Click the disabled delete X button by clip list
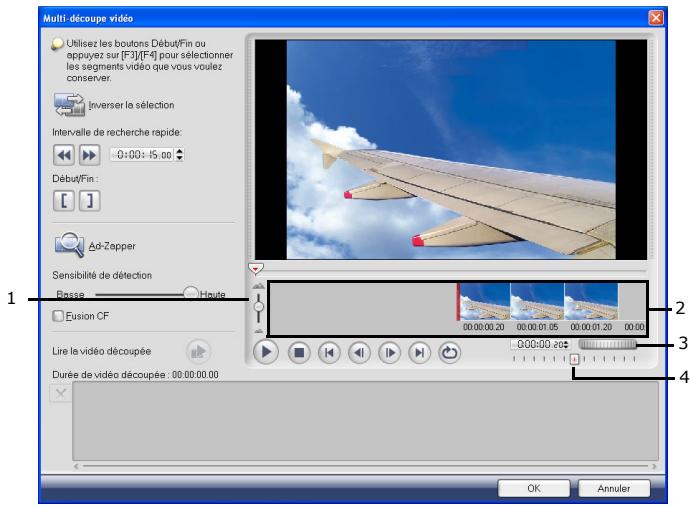This screenshot has width=693, height=507. [x=61, y=393]
